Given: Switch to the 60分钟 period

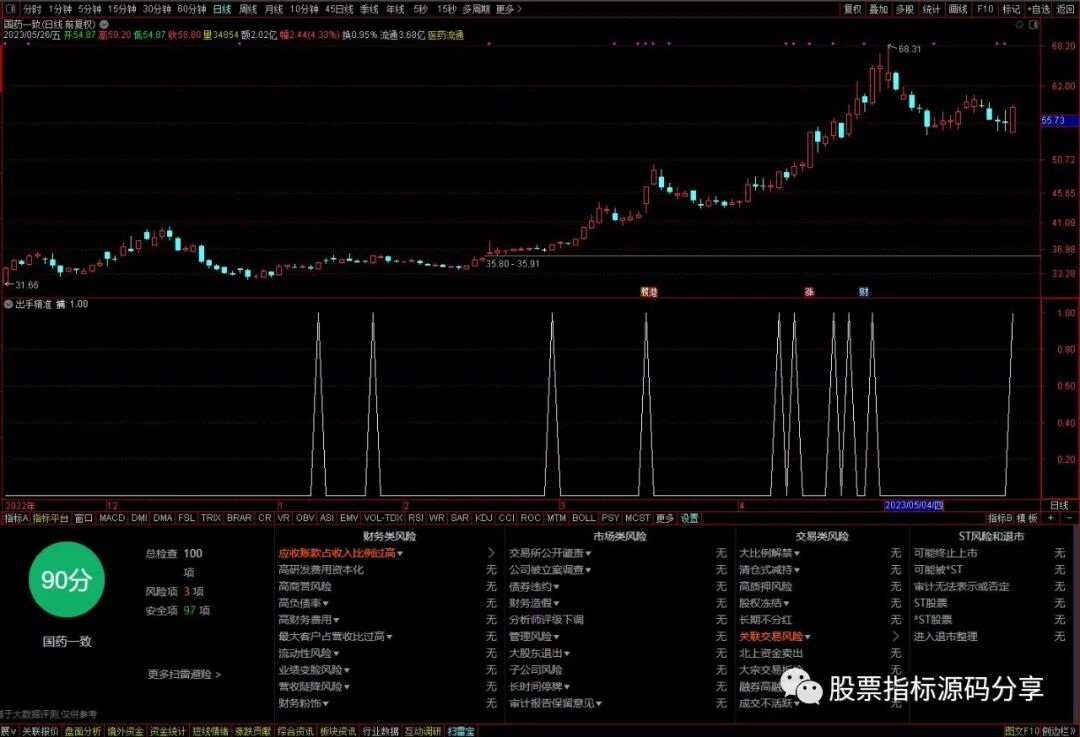Looking at the screenshot, I should (x=191, y=9).
